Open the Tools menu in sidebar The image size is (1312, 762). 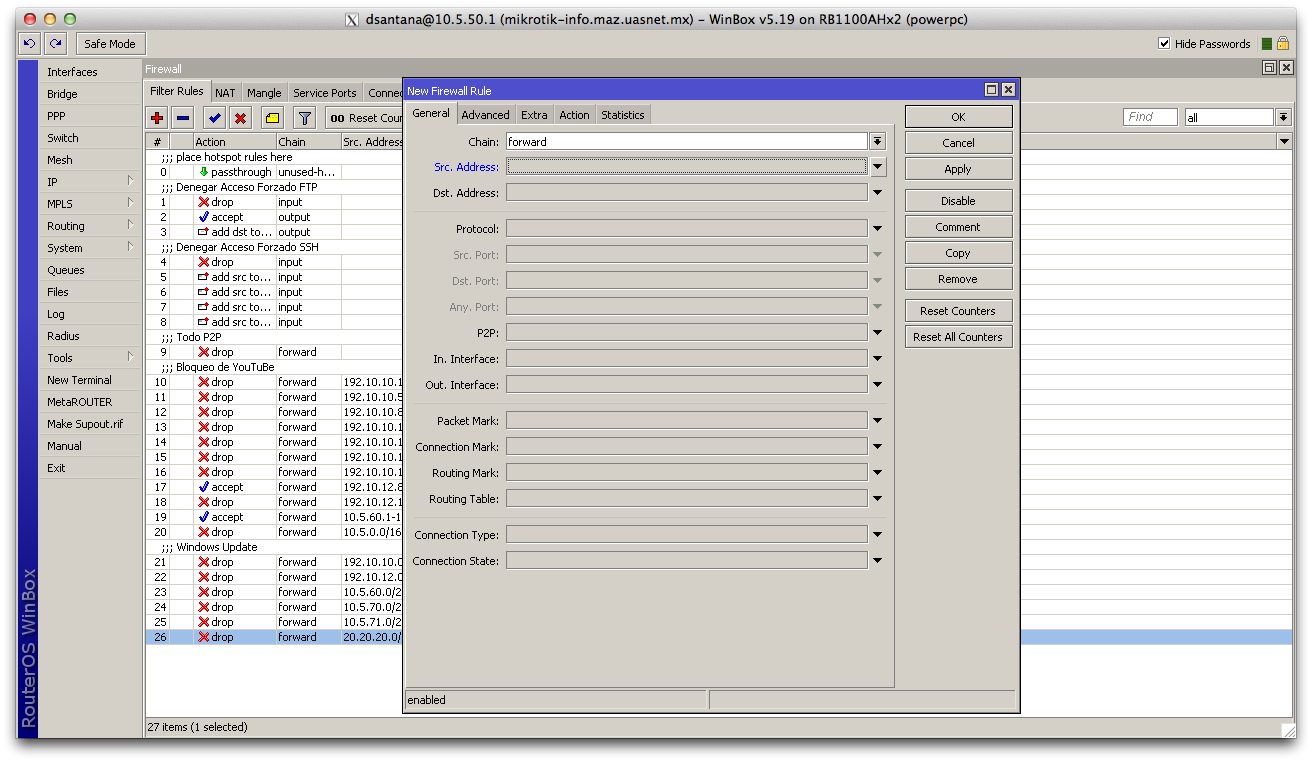(x=90, y=358)
